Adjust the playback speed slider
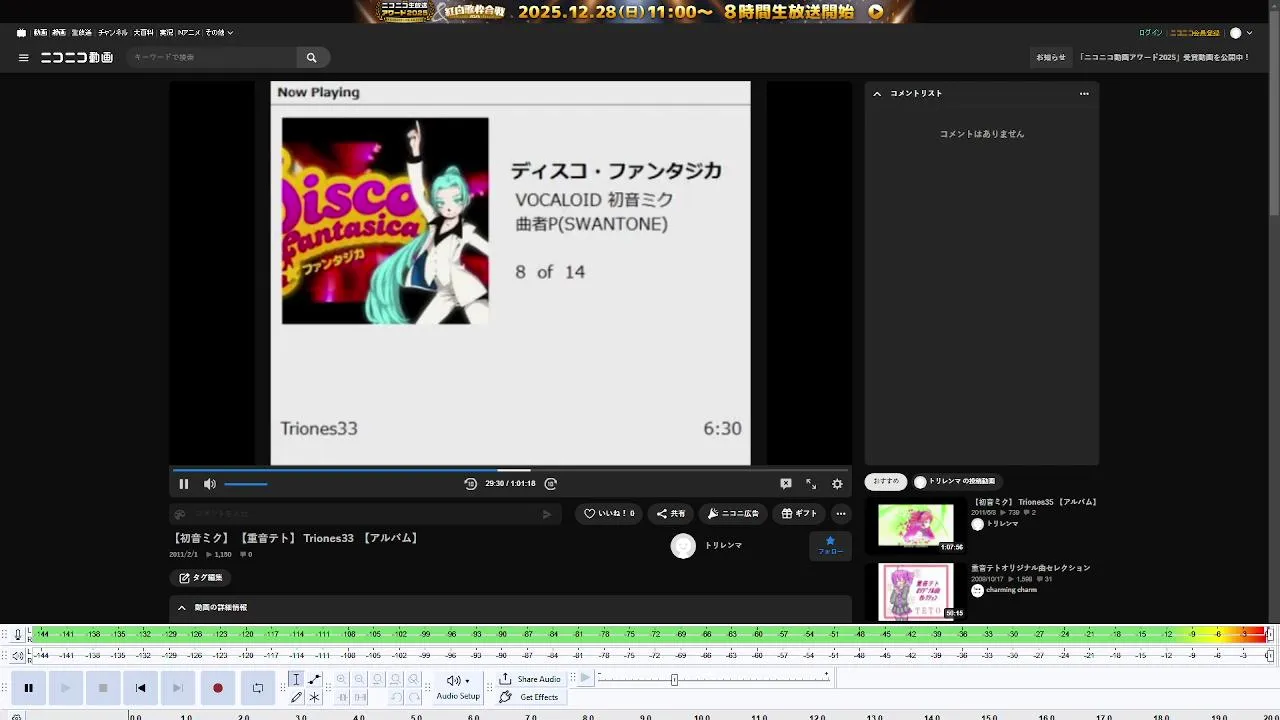This screenshot has width=1280, height=720. pyautogui.click(x=714, y=679)
